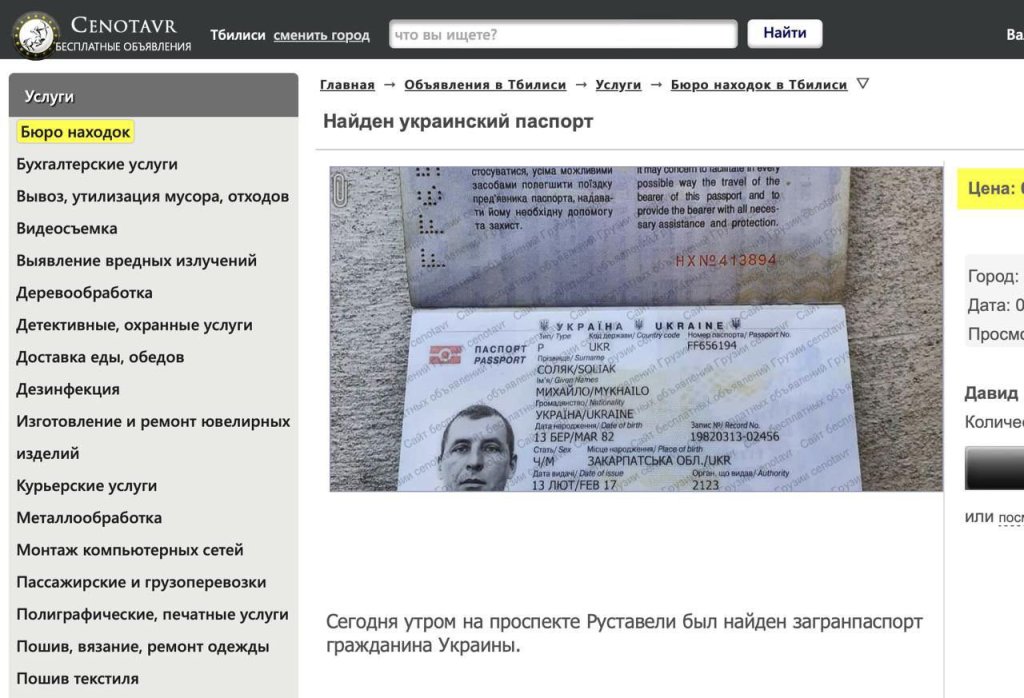This screenshot has height=698, width=1024.
Task: Open the Услуги breadcrumb link
Action: pyautogui.click(x=618, y=84)
